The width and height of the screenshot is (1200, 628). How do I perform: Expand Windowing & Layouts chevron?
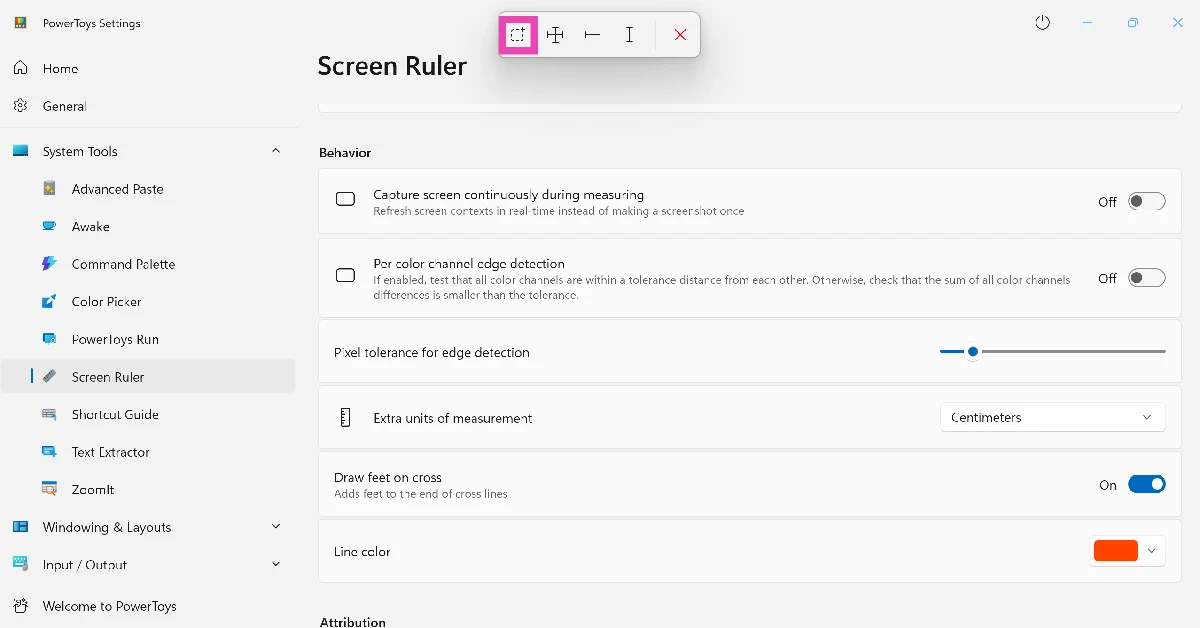click(x=276, y=527)
